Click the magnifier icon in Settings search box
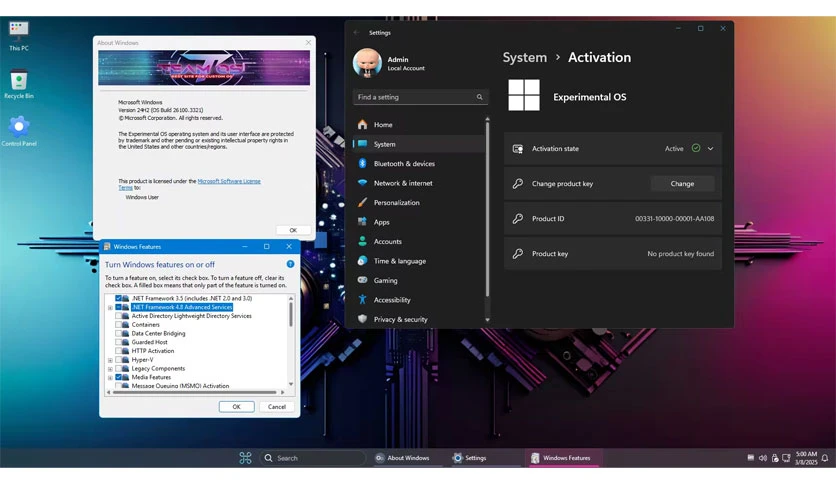Image resolution: width=836 pixels, height=484 pixels. (x=479, y=97)
